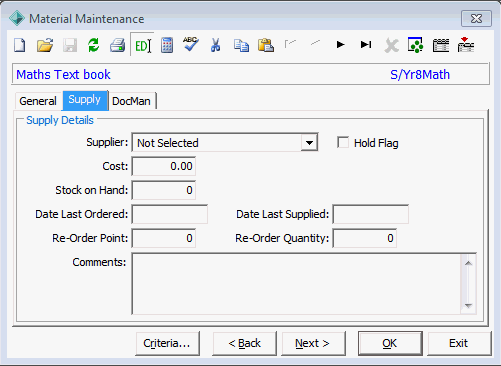Click the table grid icon
The image size is (501, 366).
click(x=441, y=45)
